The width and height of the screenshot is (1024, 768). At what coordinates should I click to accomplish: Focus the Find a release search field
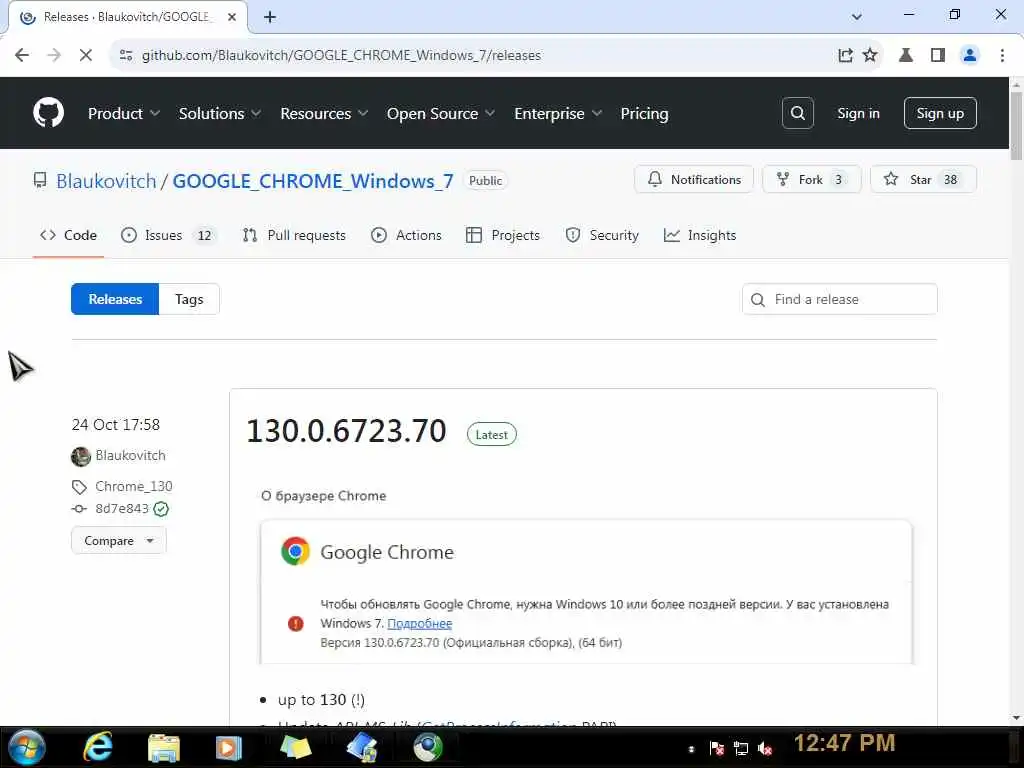coord(840,299)
